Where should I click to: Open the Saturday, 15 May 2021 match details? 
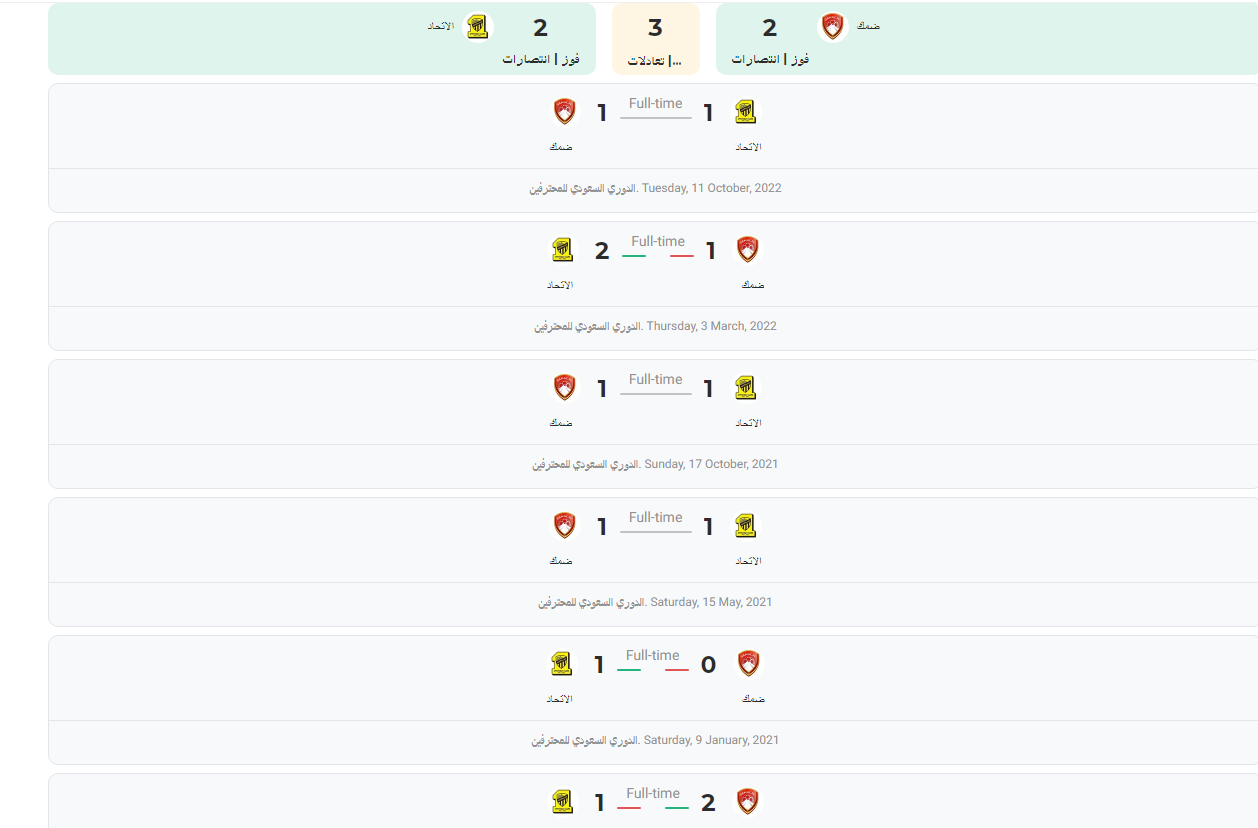pyautogui.click(x=655, y=602)
